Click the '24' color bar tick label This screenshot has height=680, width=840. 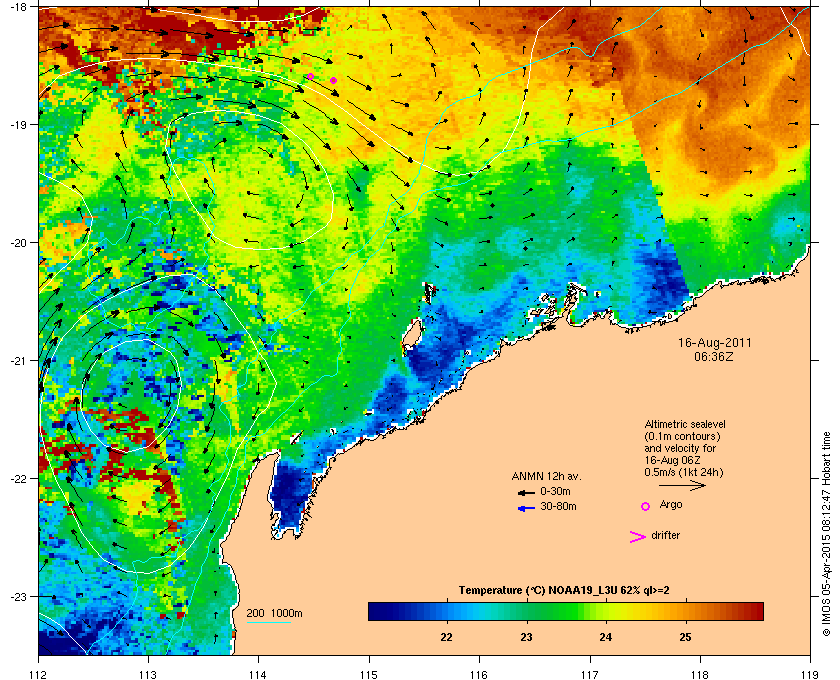point(605,637)
